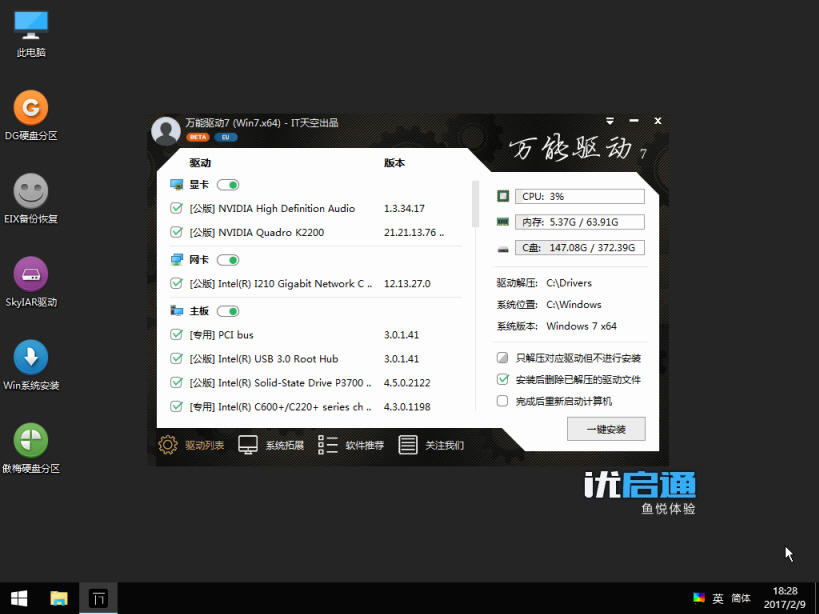The width and height of the screenshot is (819, 614).
Task: Uncheck NVIDIA High Definition Audio driver
Action: [x=177, y=208]
